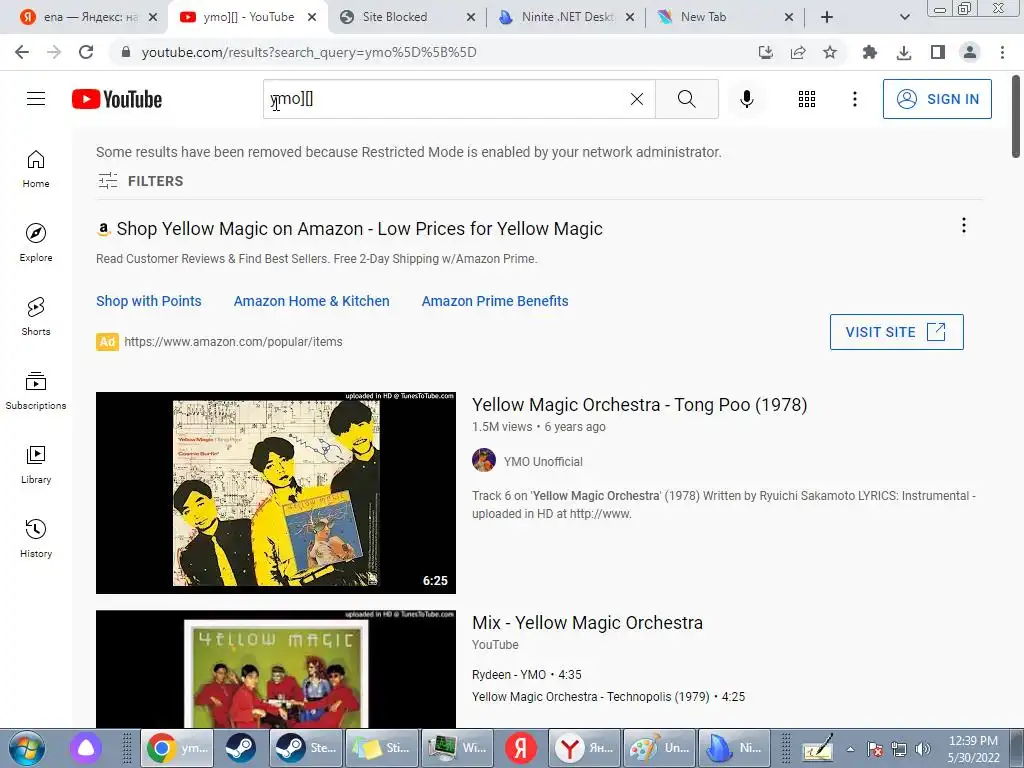This screenshot has height=768, width=1024.
Task: Open Chrome profile avatar
Action: (x=970, y=52)
